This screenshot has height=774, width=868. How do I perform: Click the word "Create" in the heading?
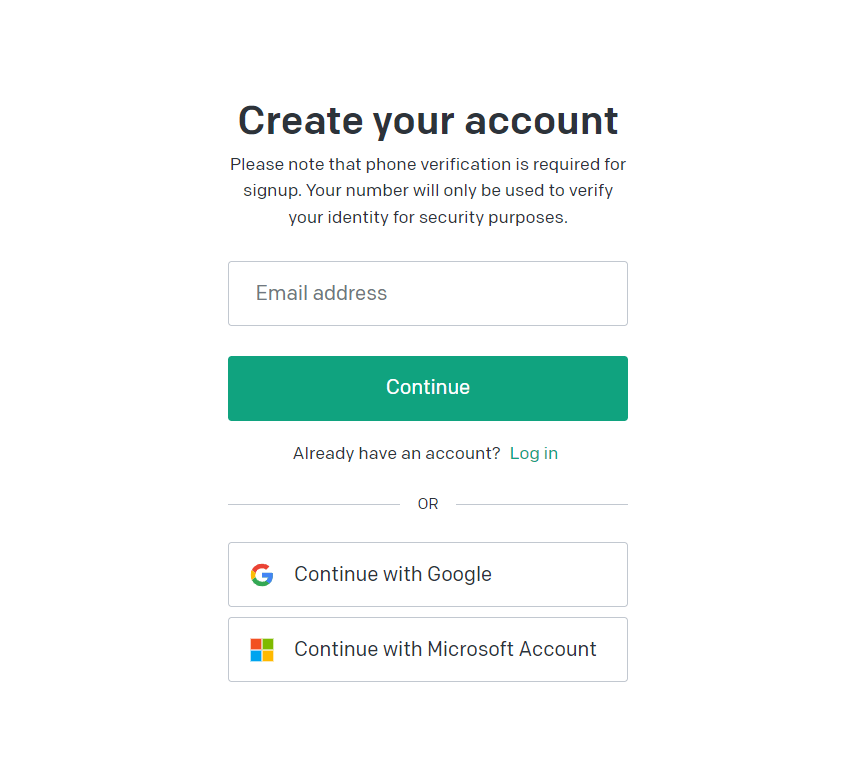pos(300,121)
